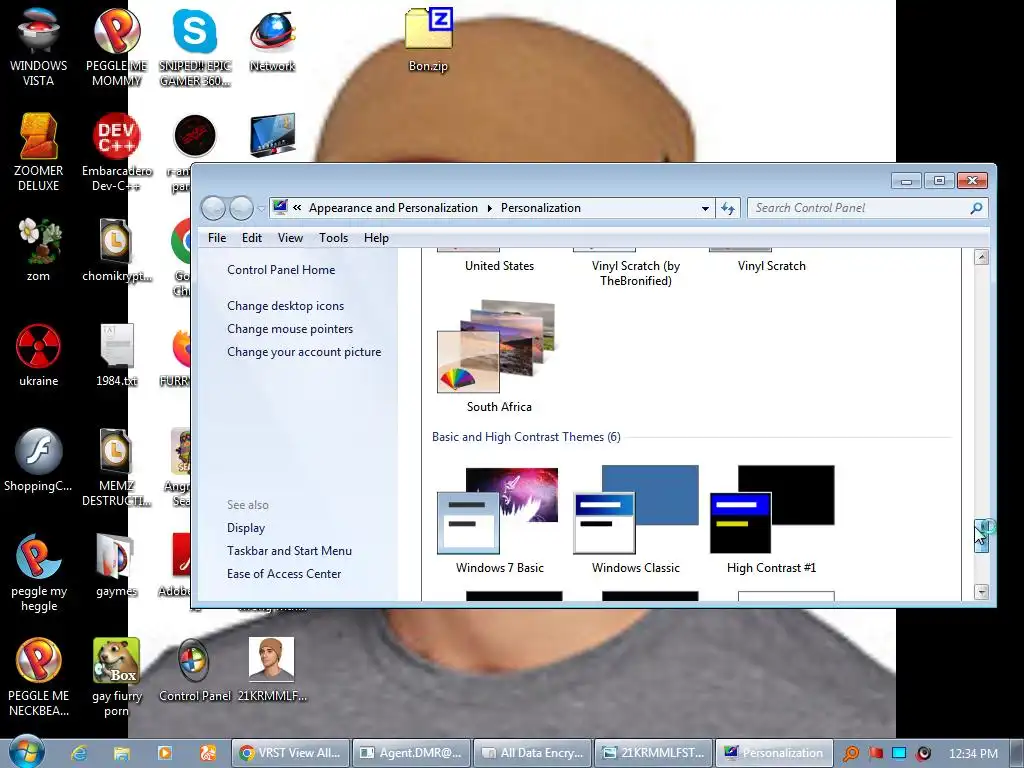1024x768 pixels.
Task: Open the Help menu
Action: pos(376,238)
